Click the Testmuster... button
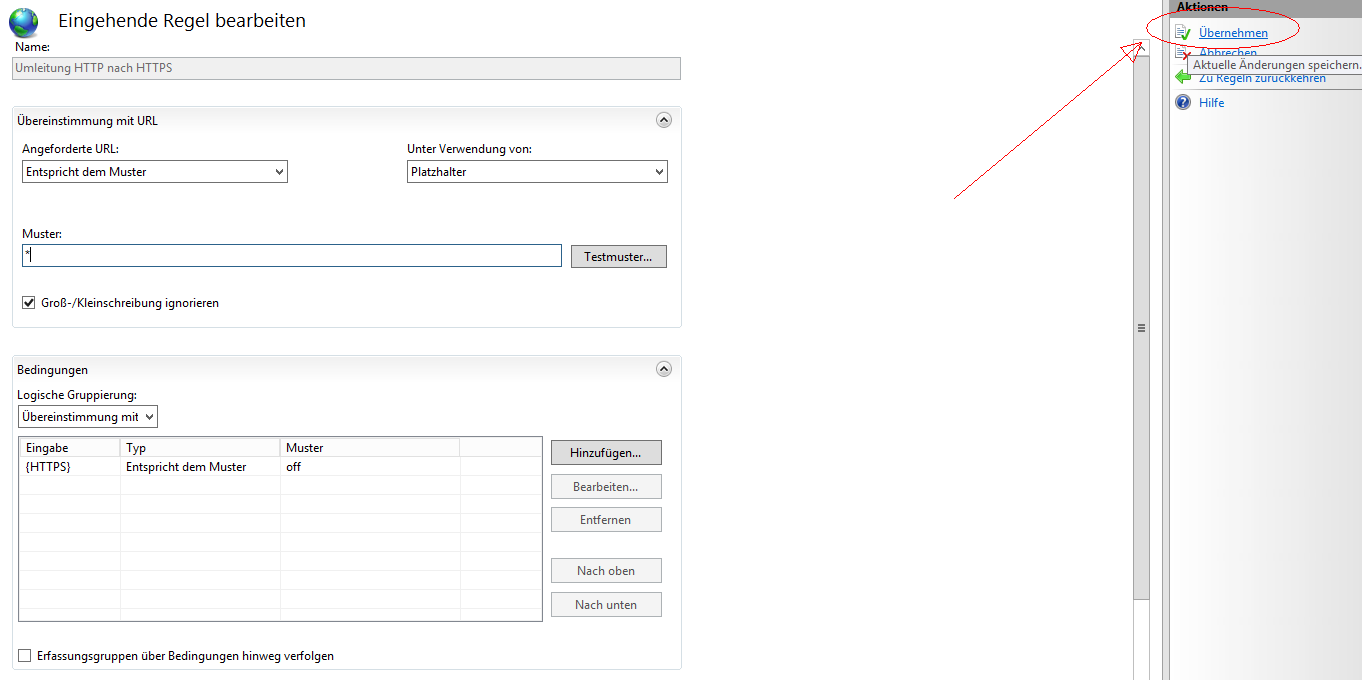The width and height of the screenshot is (1362, 680). click(x=618, y=257)
